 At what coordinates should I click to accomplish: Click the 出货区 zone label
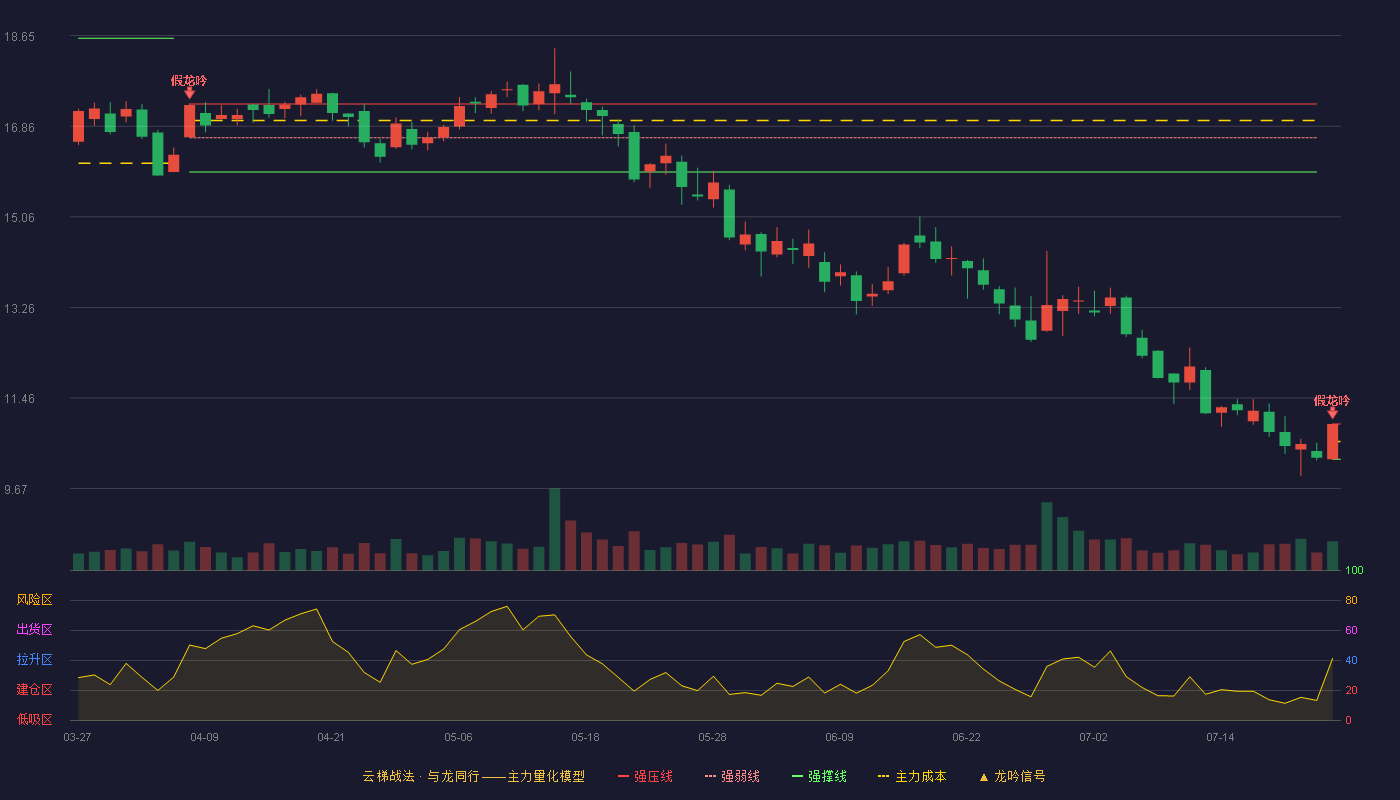click(35, 630)
